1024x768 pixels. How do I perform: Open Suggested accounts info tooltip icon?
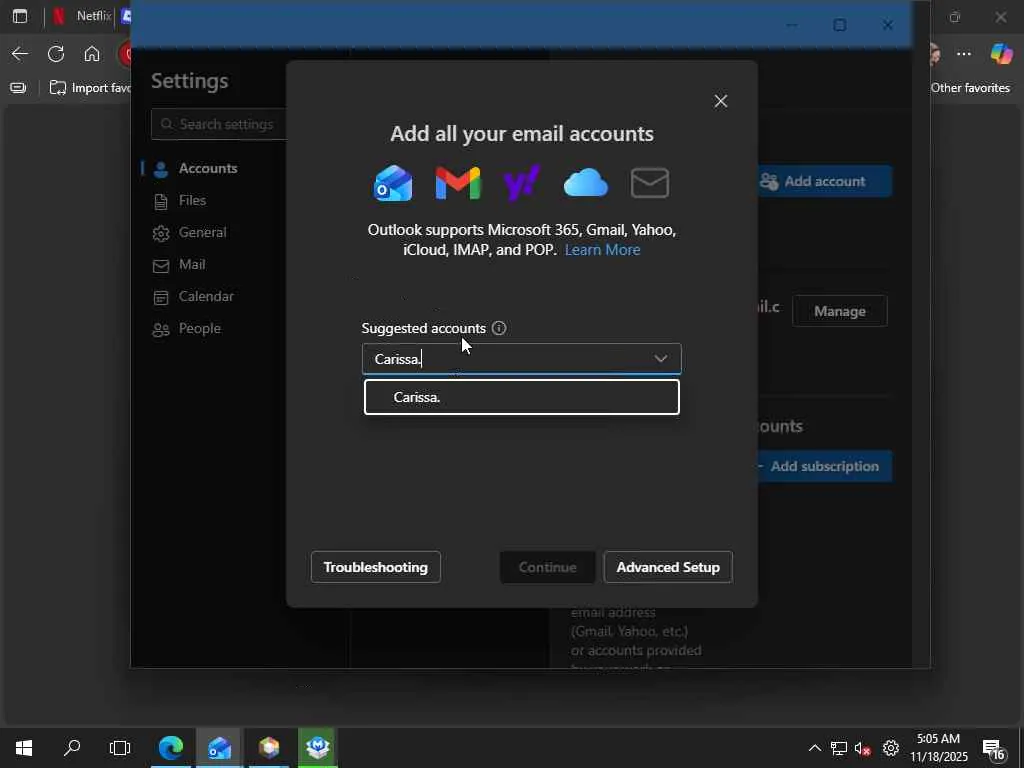[x=499, y=328]
